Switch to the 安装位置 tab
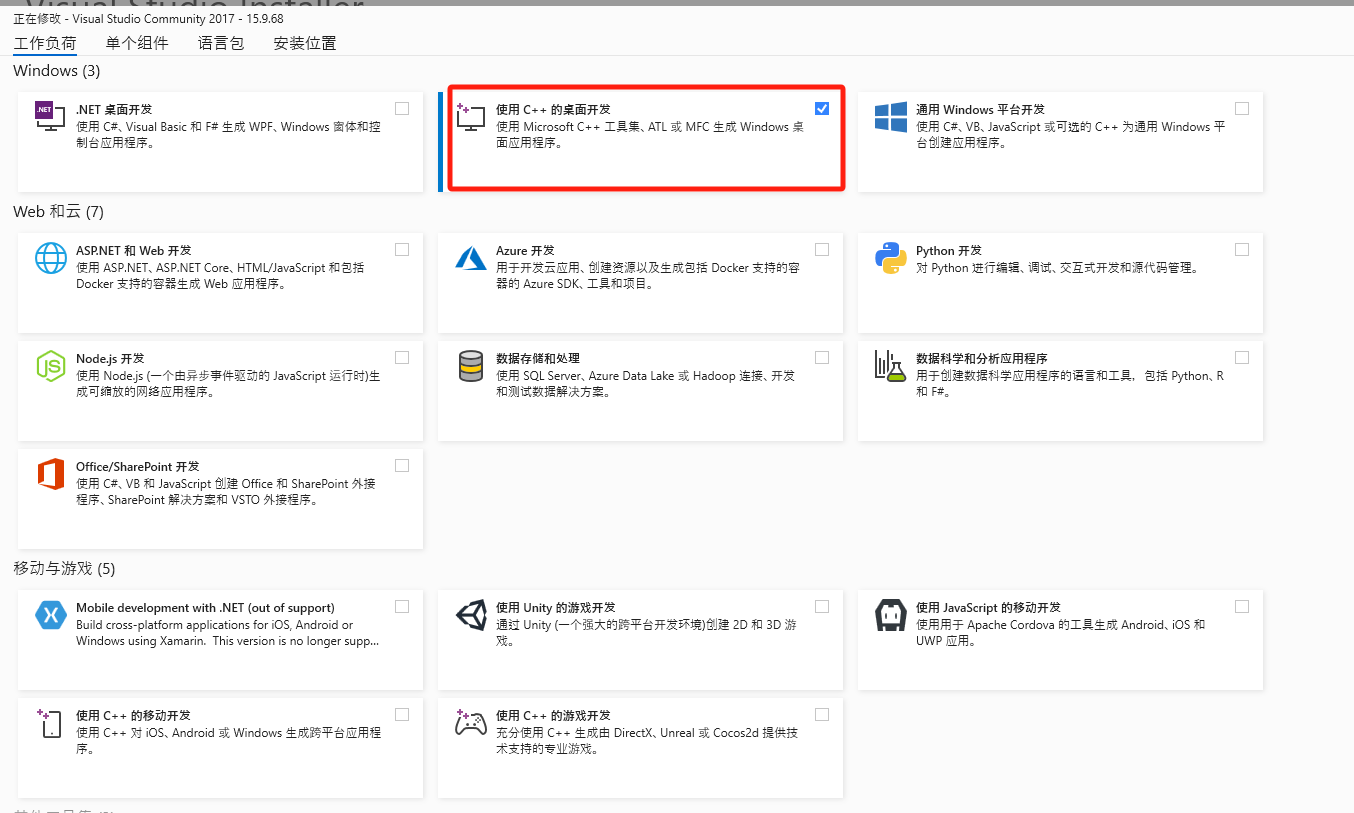 (x=305, y=43)
